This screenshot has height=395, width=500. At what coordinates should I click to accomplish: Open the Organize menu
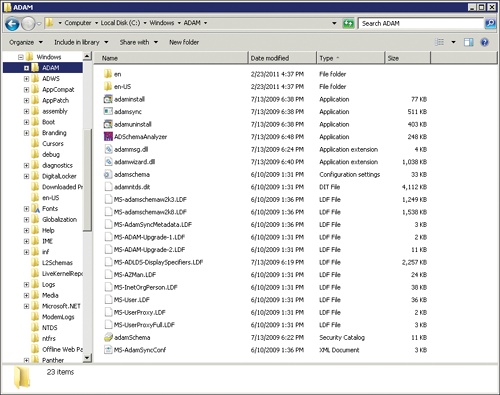(26, 42)
